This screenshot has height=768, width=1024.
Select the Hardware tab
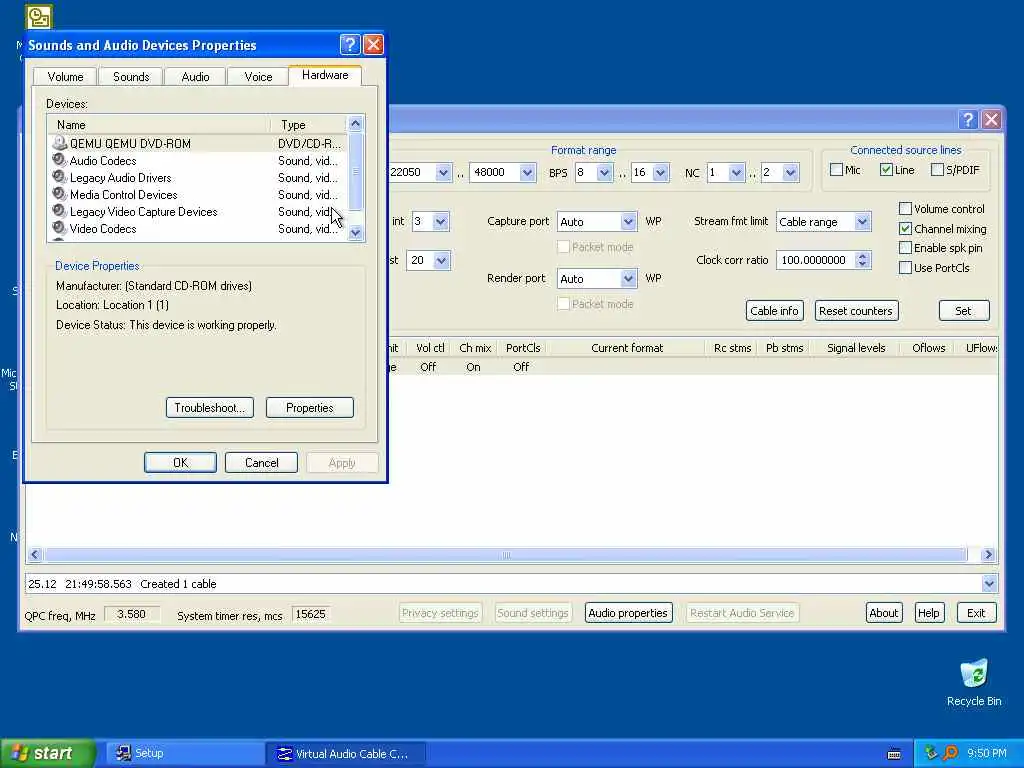325,75
